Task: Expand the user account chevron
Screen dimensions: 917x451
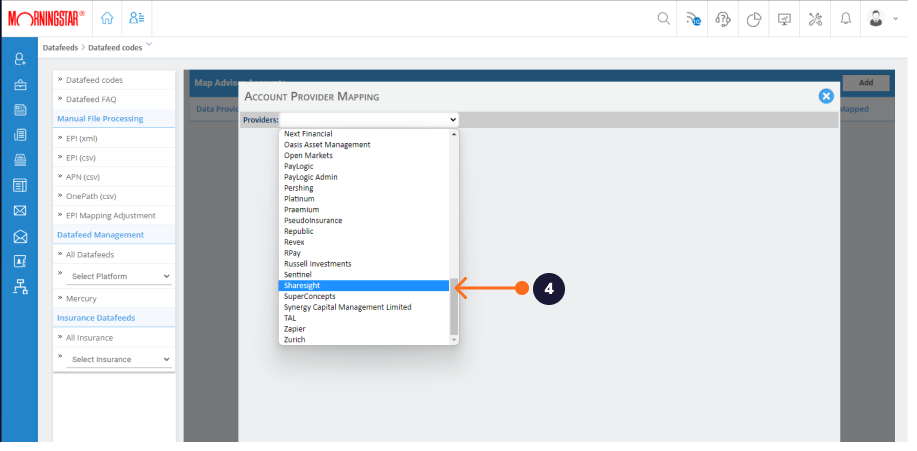Action: click(x=895, y=19)
